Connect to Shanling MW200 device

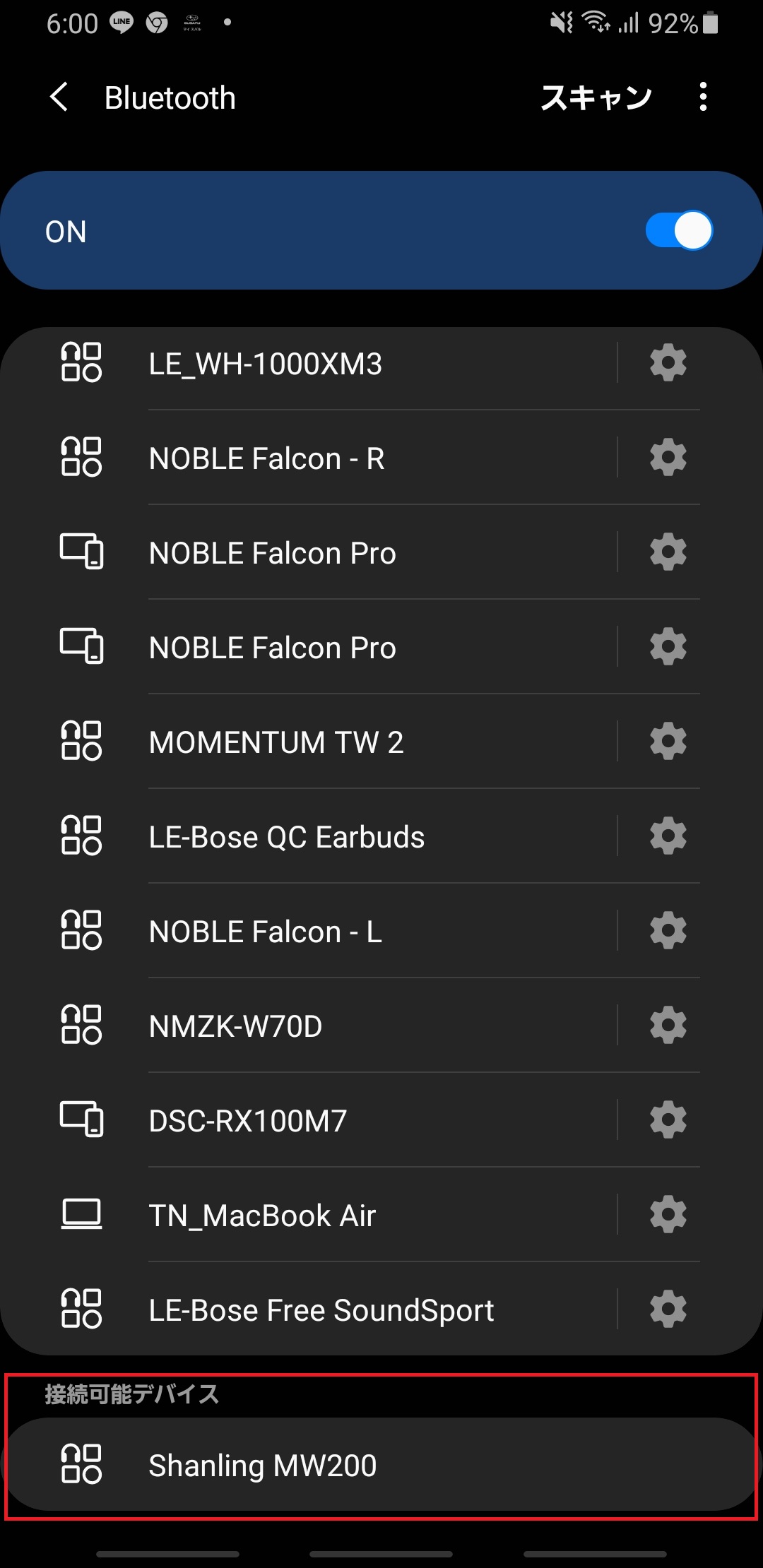381,1465
